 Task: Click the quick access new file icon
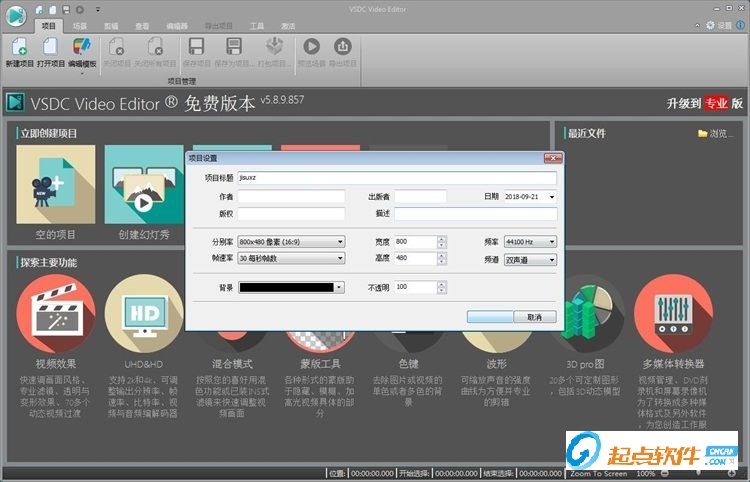click(39, 10)
